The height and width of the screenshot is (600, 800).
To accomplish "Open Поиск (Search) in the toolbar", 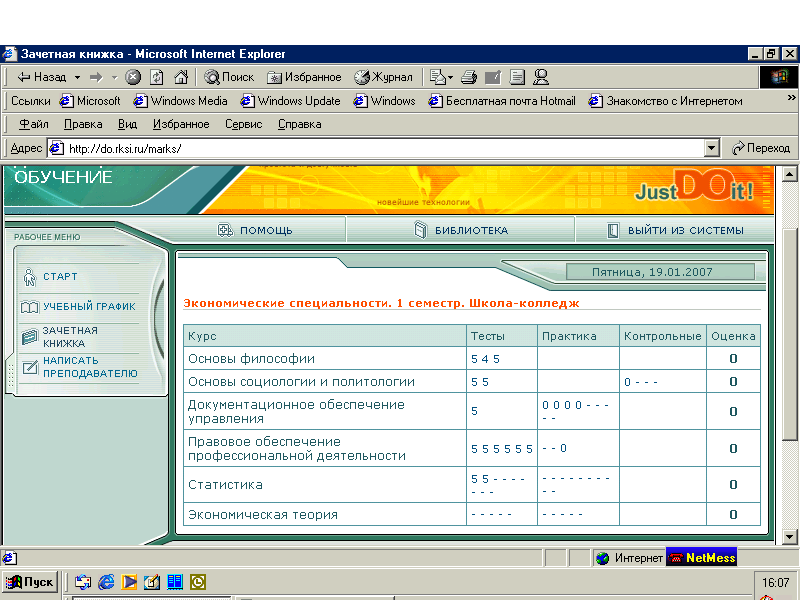I will (x=229, y=77).
